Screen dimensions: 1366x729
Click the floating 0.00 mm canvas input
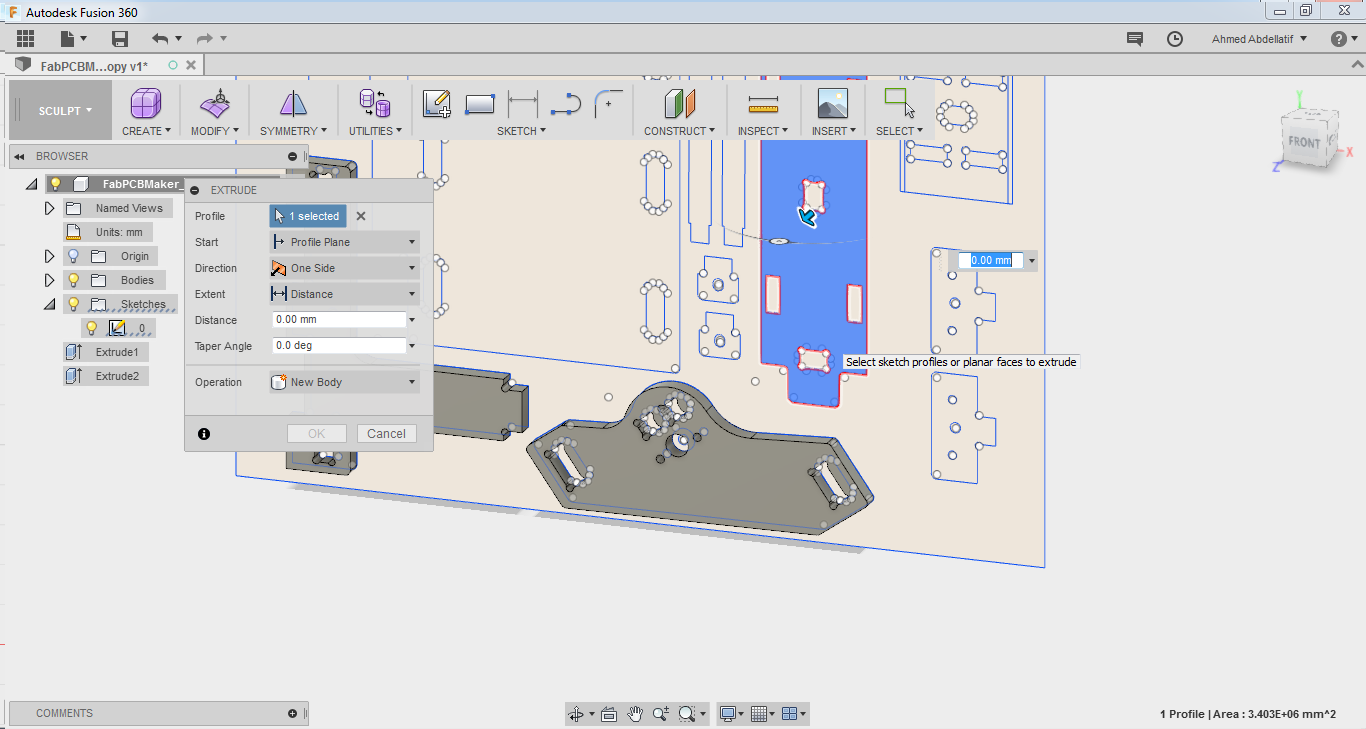pos(991,260)
